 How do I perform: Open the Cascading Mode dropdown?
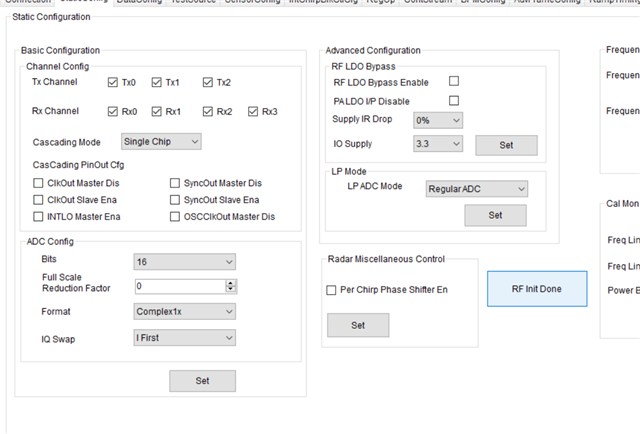[x=161, y=142]
